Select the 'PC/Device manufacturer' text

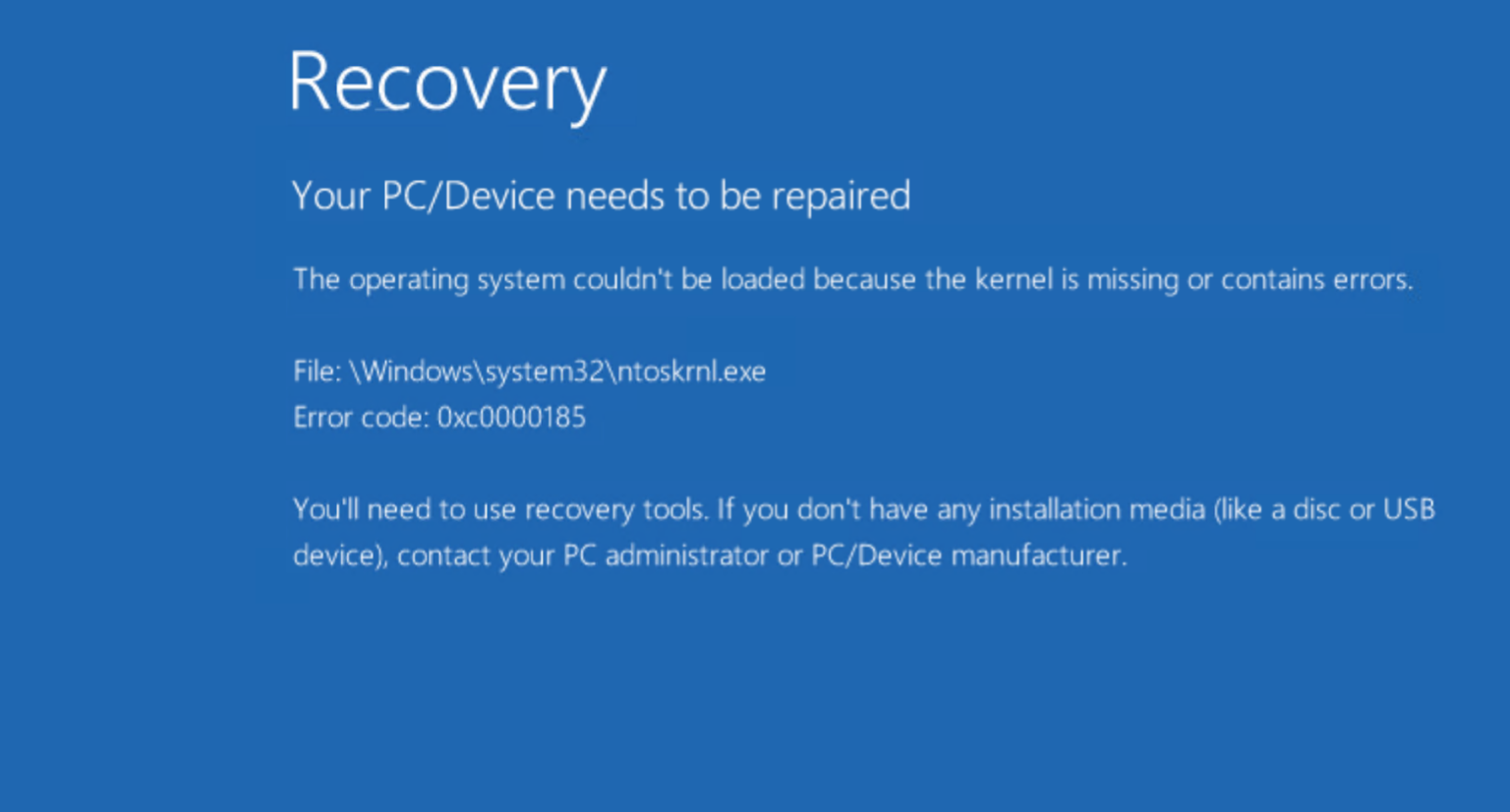pyautogui.click(x=968, y=555)
